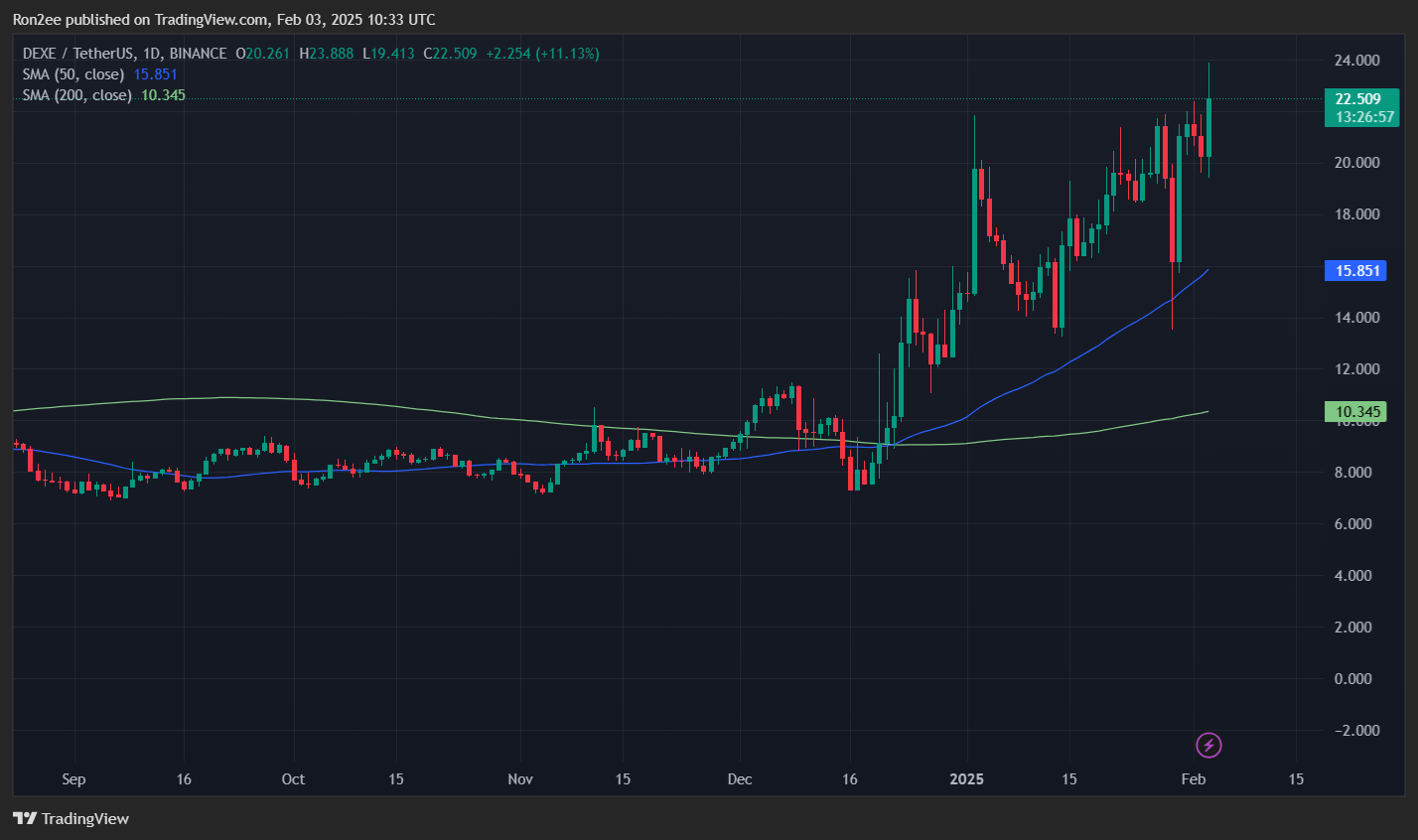The width and height of the screenshot is (1418, 840).
Task: Click the price scale near 18.000
Action: click(1356, 213)
